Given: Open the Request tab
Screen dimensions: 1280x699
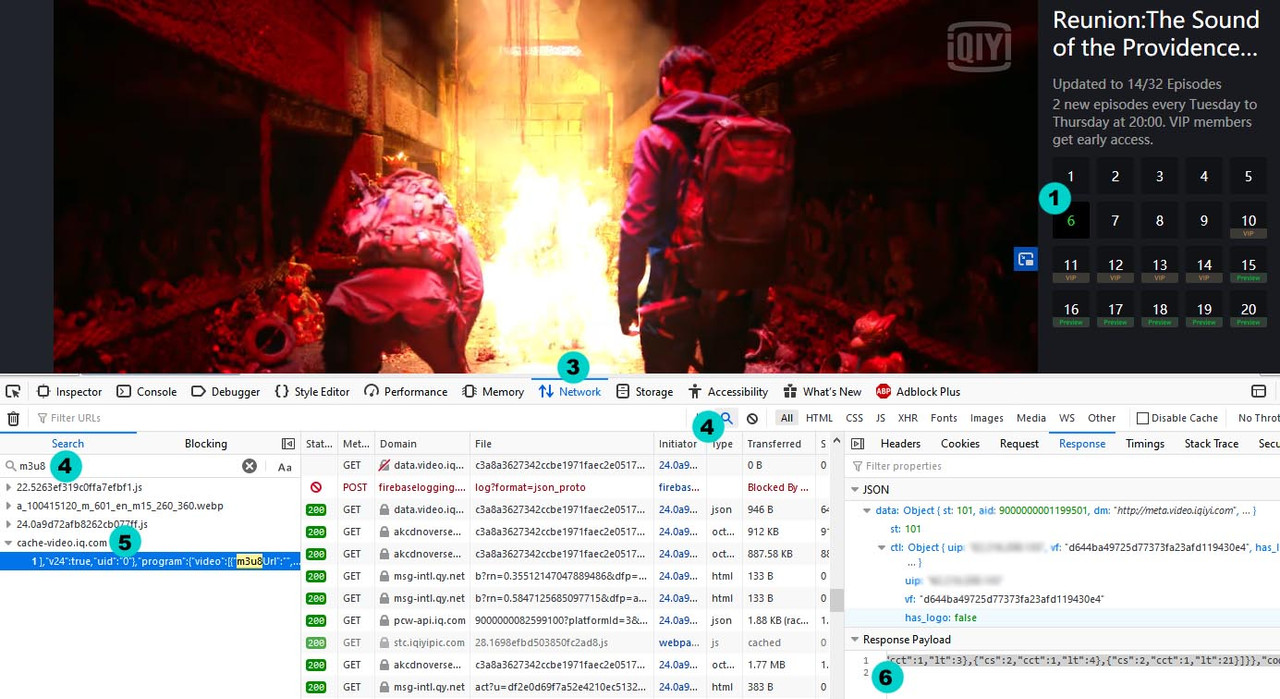Looking at the screenshot, I should (x=1019, y=444).
